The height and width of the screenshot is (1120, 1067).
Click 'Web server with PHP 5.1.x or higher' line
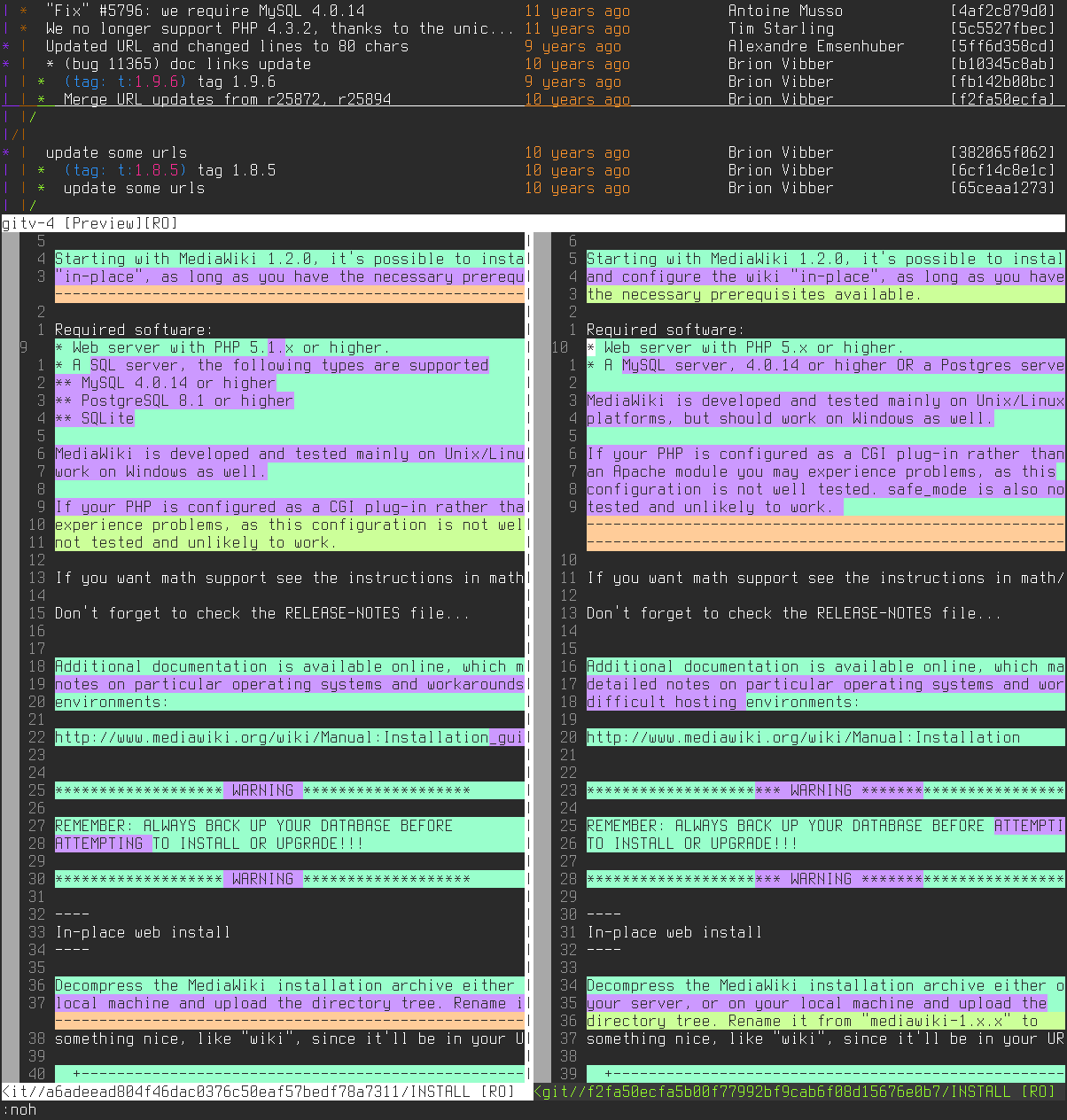222,347
